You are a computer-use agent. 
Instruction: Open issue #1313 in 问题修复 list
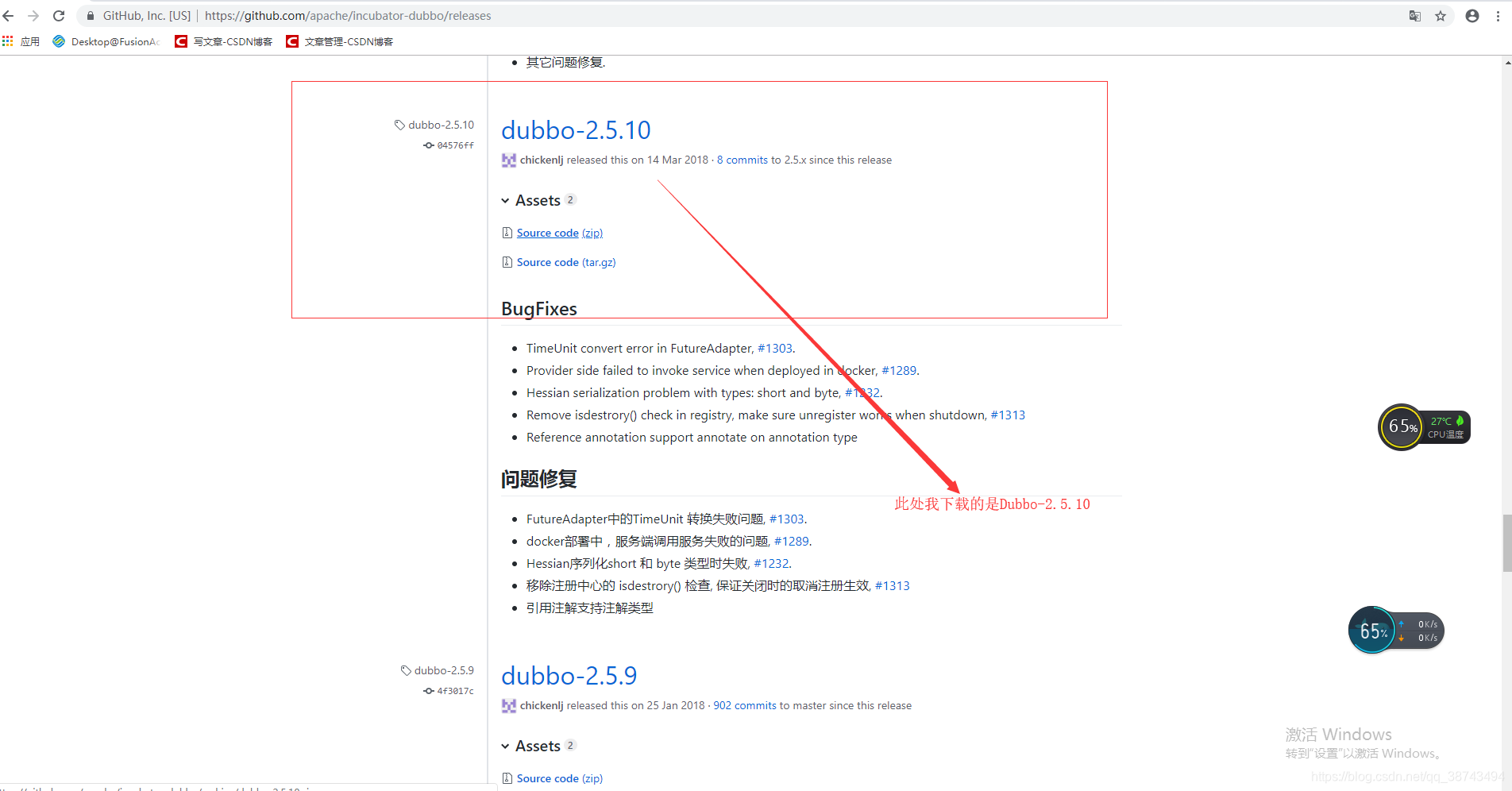[x=893, y=585]
